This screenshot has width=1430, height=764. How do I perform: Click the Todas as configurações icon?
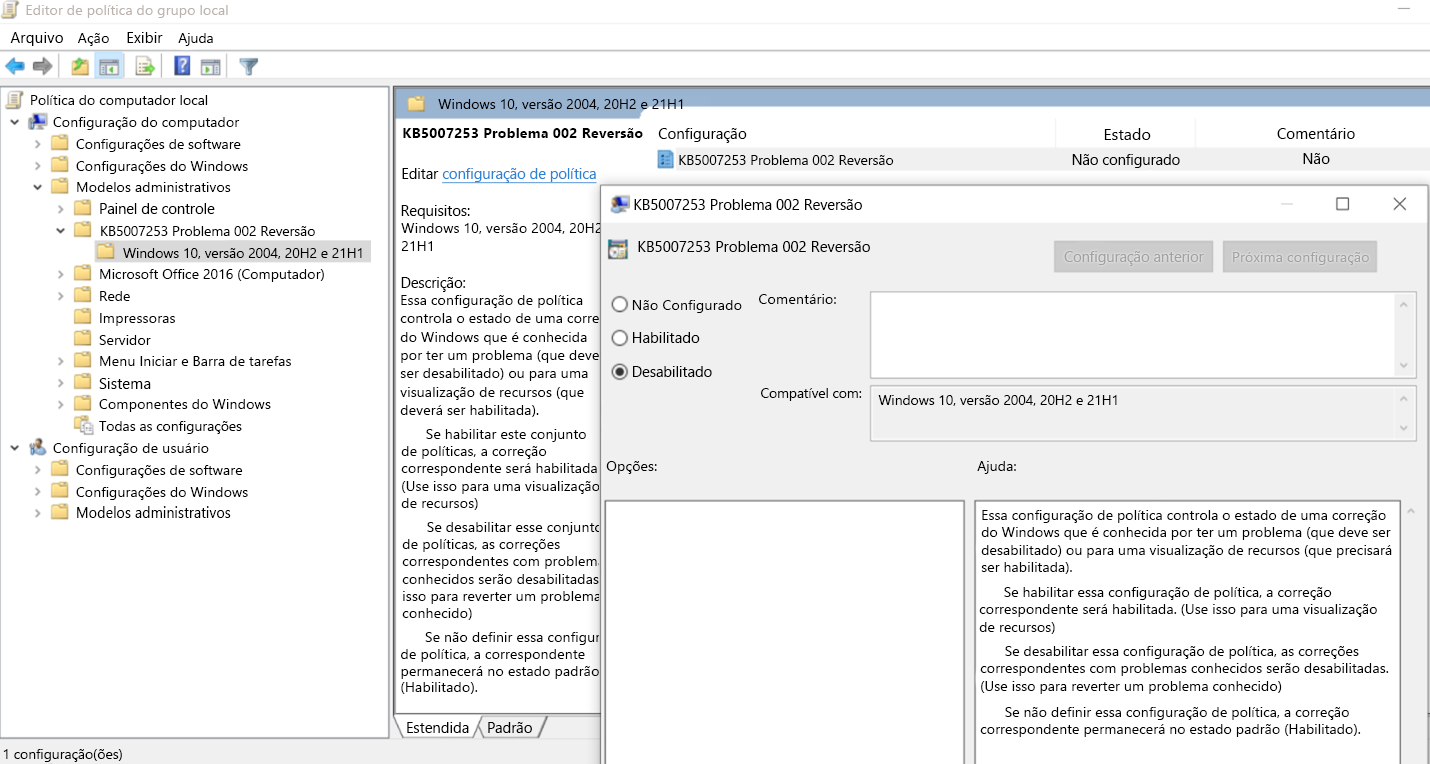click(x=84, y=426)
